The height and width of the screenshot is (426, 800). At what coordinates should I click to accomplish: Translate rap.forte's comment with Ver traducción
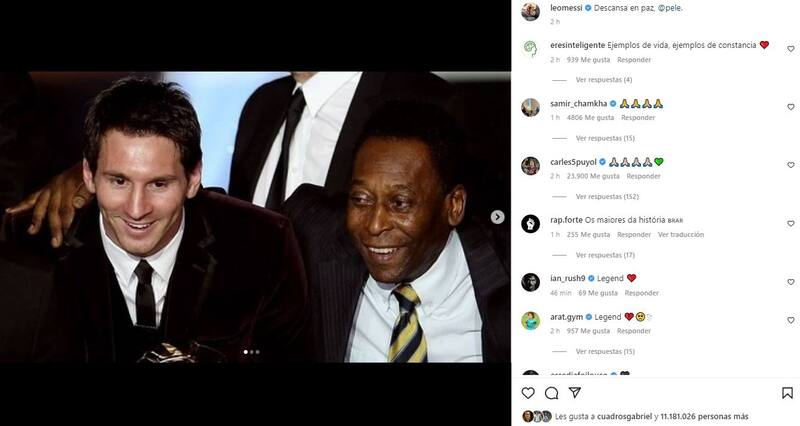coord(681,234)
